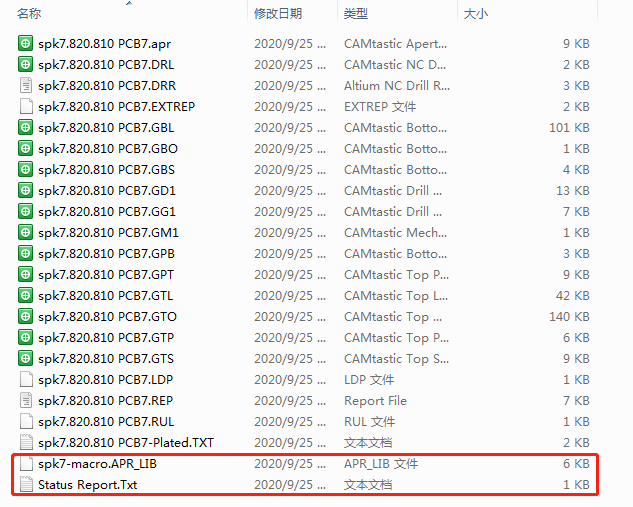The height and width of the screenshot is (507, 633).
Task: Select file name spk7.820.810 PCB7.GG1
Action: tap(107, 212)
